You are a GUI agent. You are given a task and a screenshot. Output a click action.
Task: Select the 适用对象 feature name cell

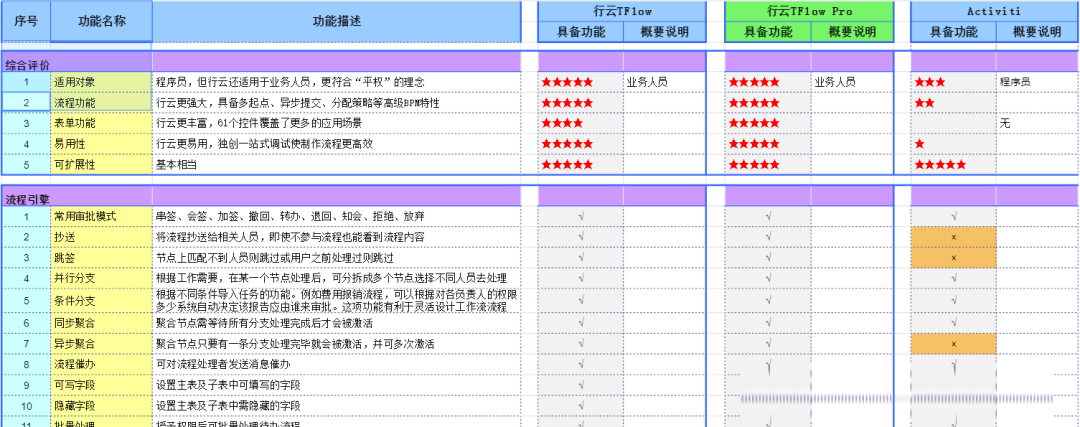point(101,82)
